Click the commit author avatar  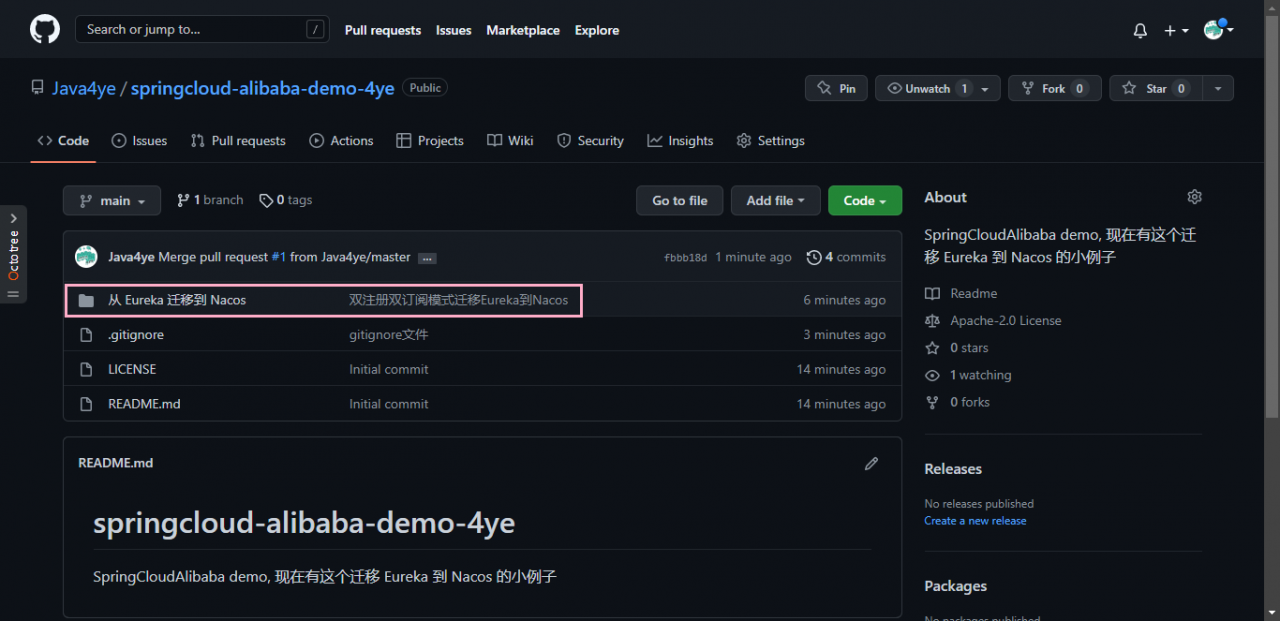pyautogui.click(x=86, y=257)
